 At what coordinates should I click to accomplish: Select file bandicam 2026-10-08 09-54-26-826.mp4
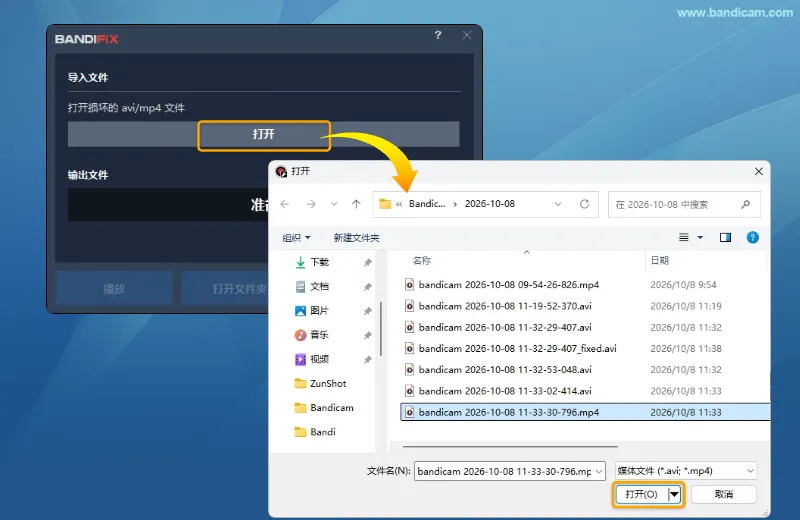(509, 285)
